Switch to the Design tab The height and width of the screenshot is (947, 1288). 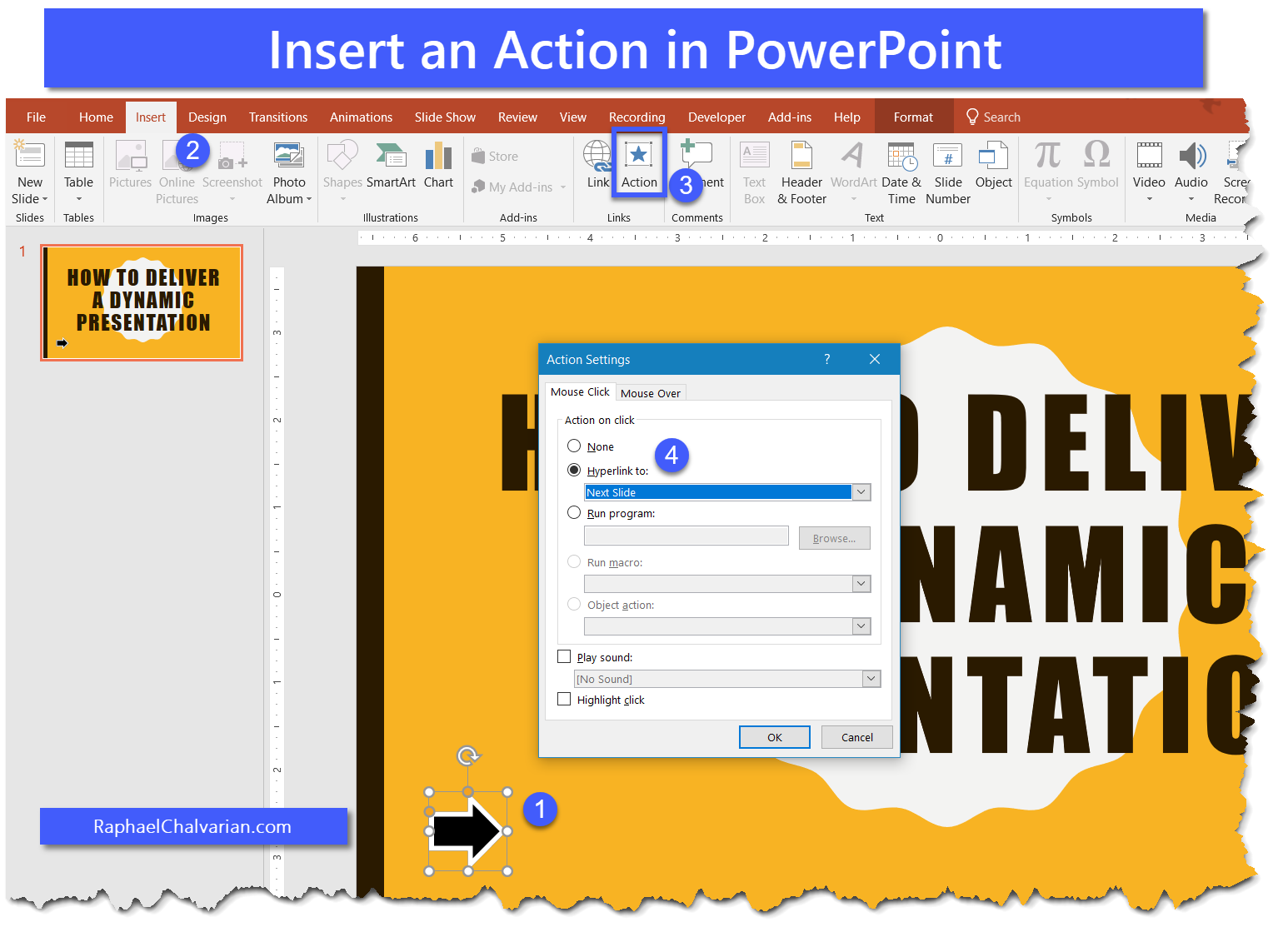[x=207, y=117]
